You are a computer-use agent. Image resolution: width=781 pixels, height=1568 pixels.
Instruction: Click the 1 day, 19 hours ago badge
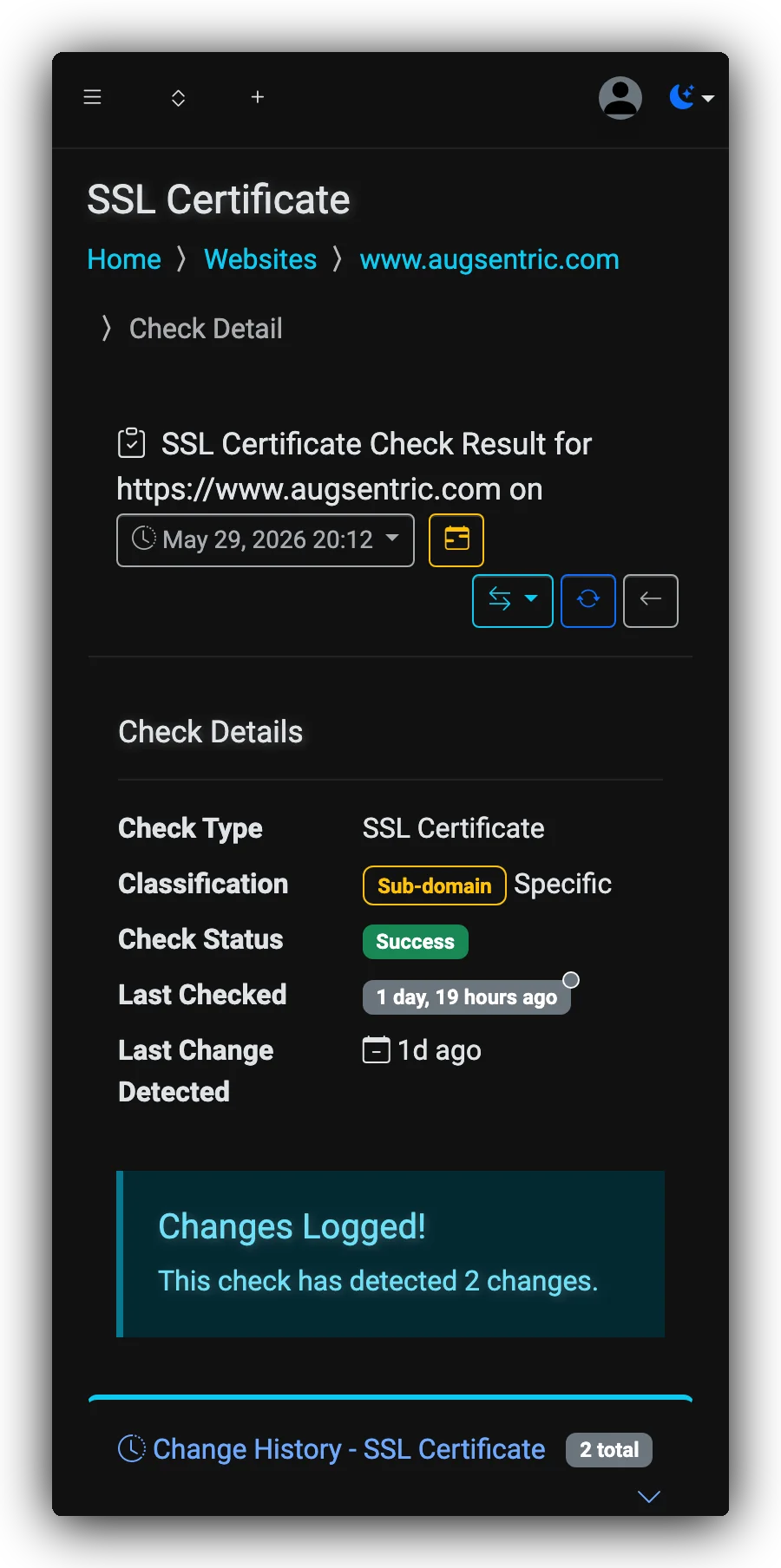pyautogui.click(x=467, y=997)
